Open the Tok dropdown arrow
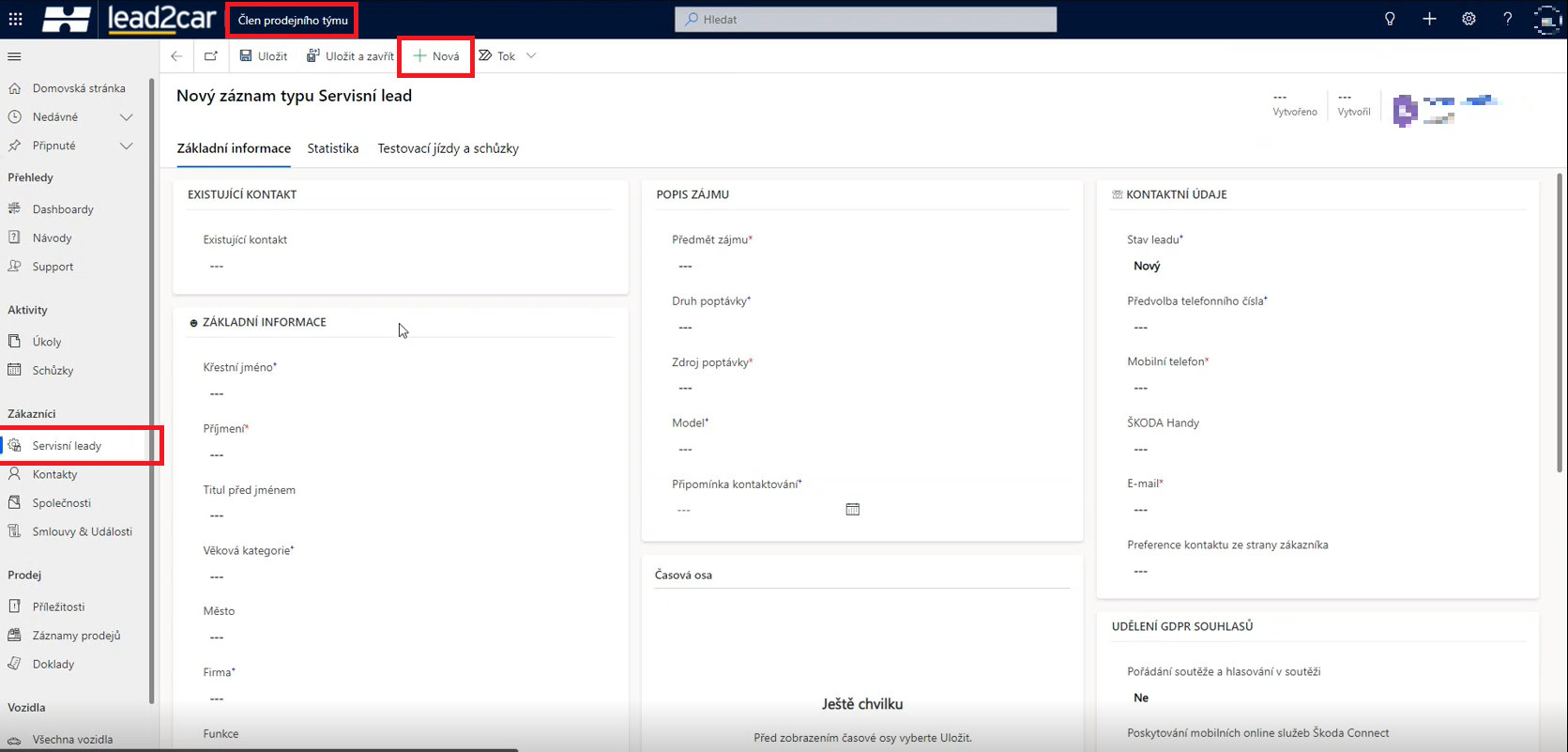Image resolution: width=1568 pixels, height=752 pixels. click(x=531, y=56)
